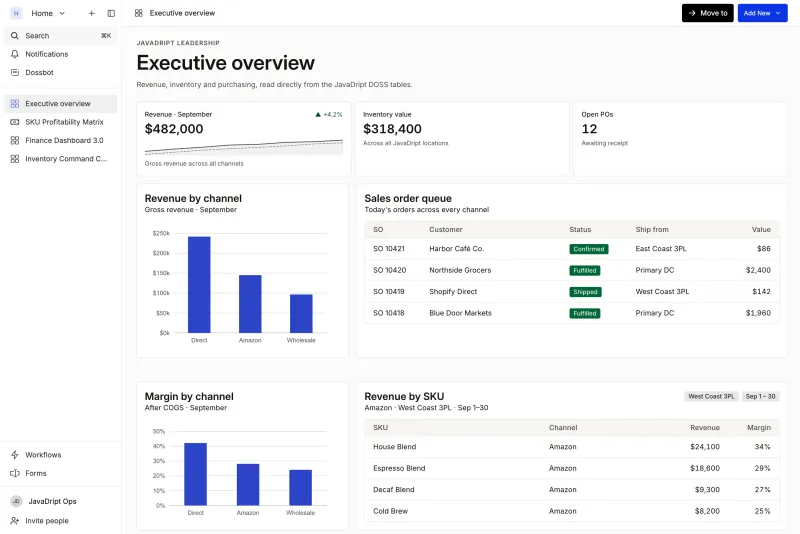Click the Decaf Blend SKU row
The height and width of the screenshot is (534, 800).
coord(572,490)
